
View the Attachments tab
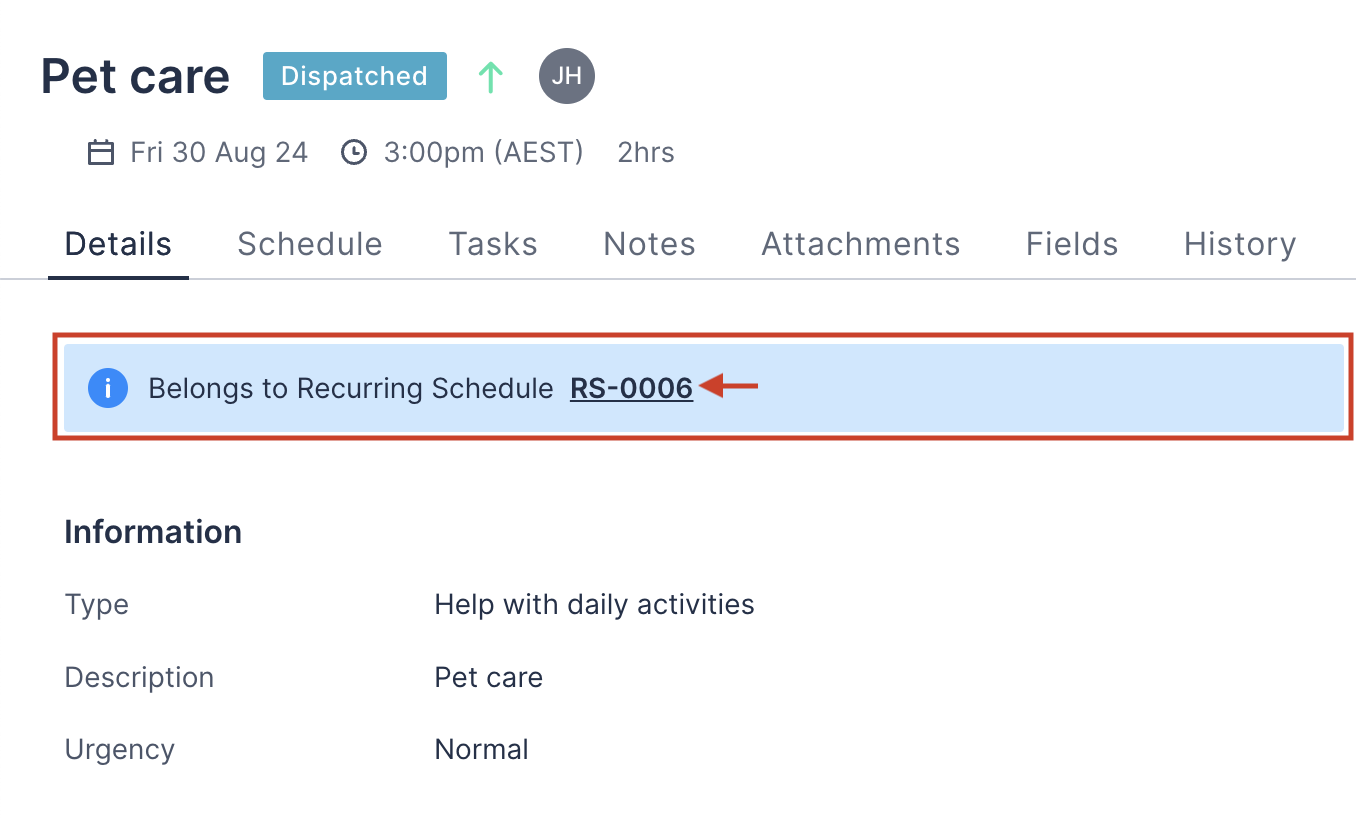[x=860, y=244]
